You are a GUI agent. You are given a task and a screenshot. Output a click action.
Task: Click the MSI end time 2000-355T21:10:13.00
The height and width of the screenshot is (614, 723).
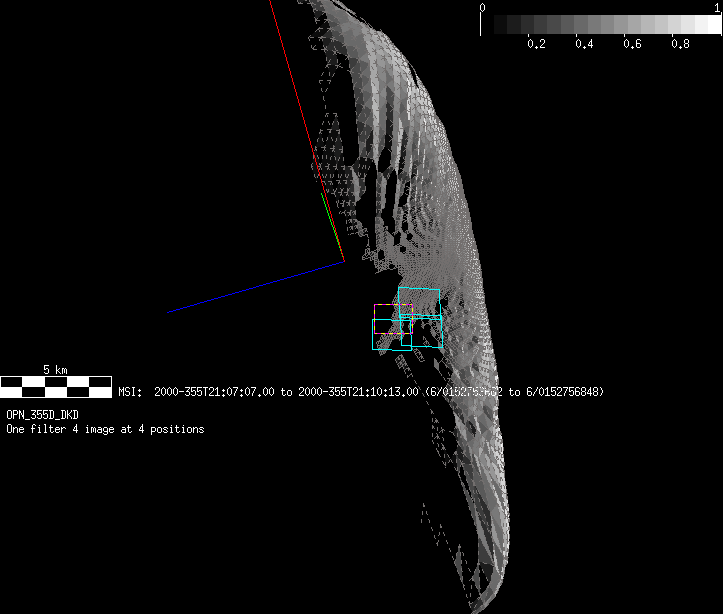click(358, 392)
